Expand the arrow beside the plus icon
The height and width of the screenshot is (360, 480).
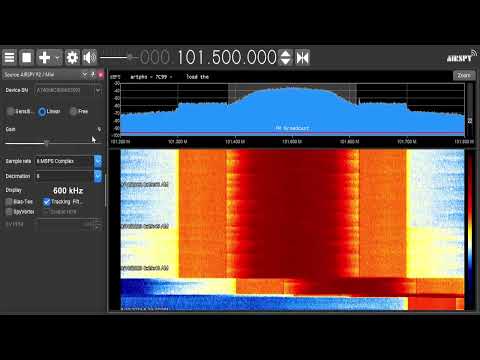[57, 57]
